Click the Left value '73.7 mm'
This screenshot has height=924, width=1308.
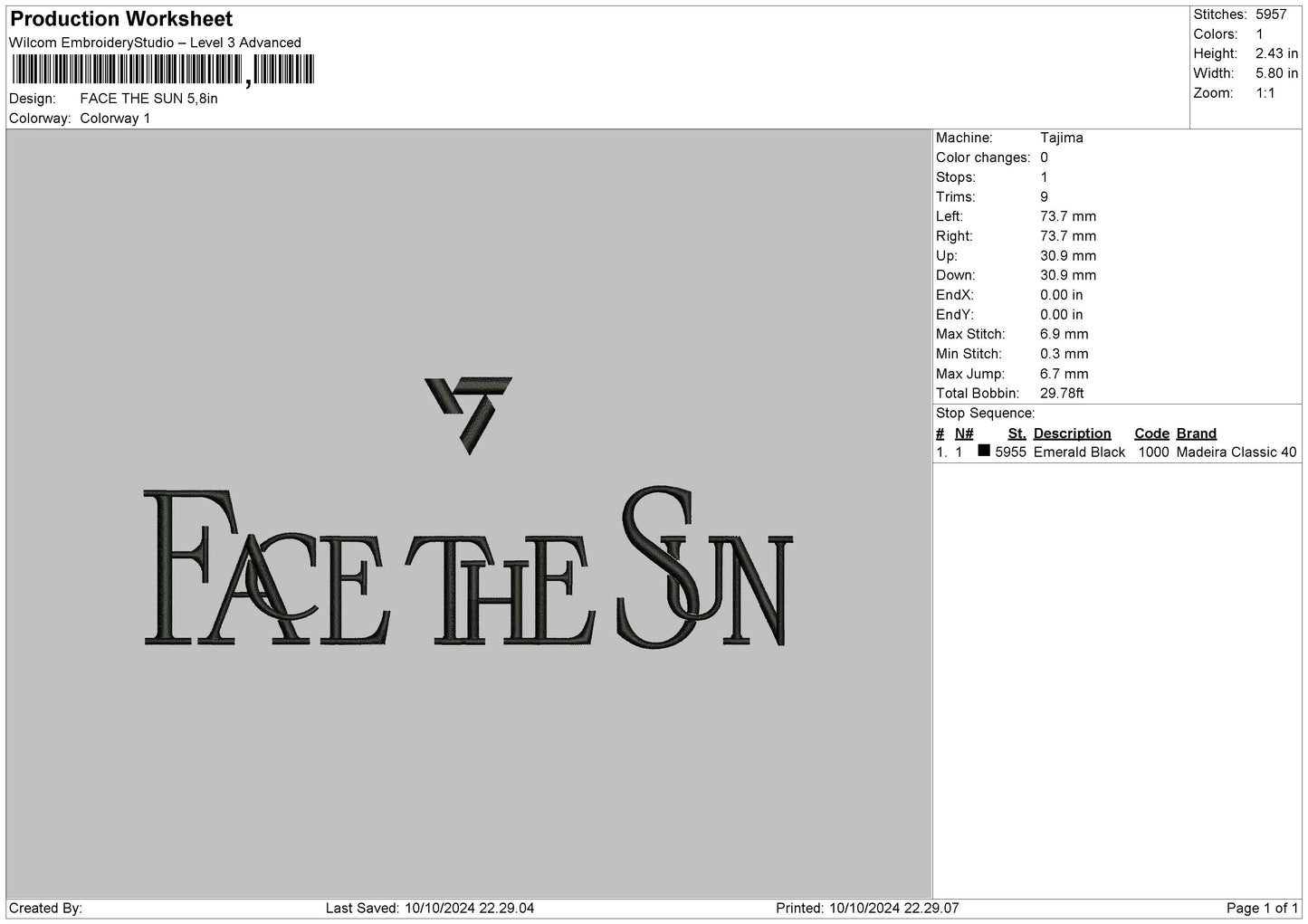[1068, 216]
